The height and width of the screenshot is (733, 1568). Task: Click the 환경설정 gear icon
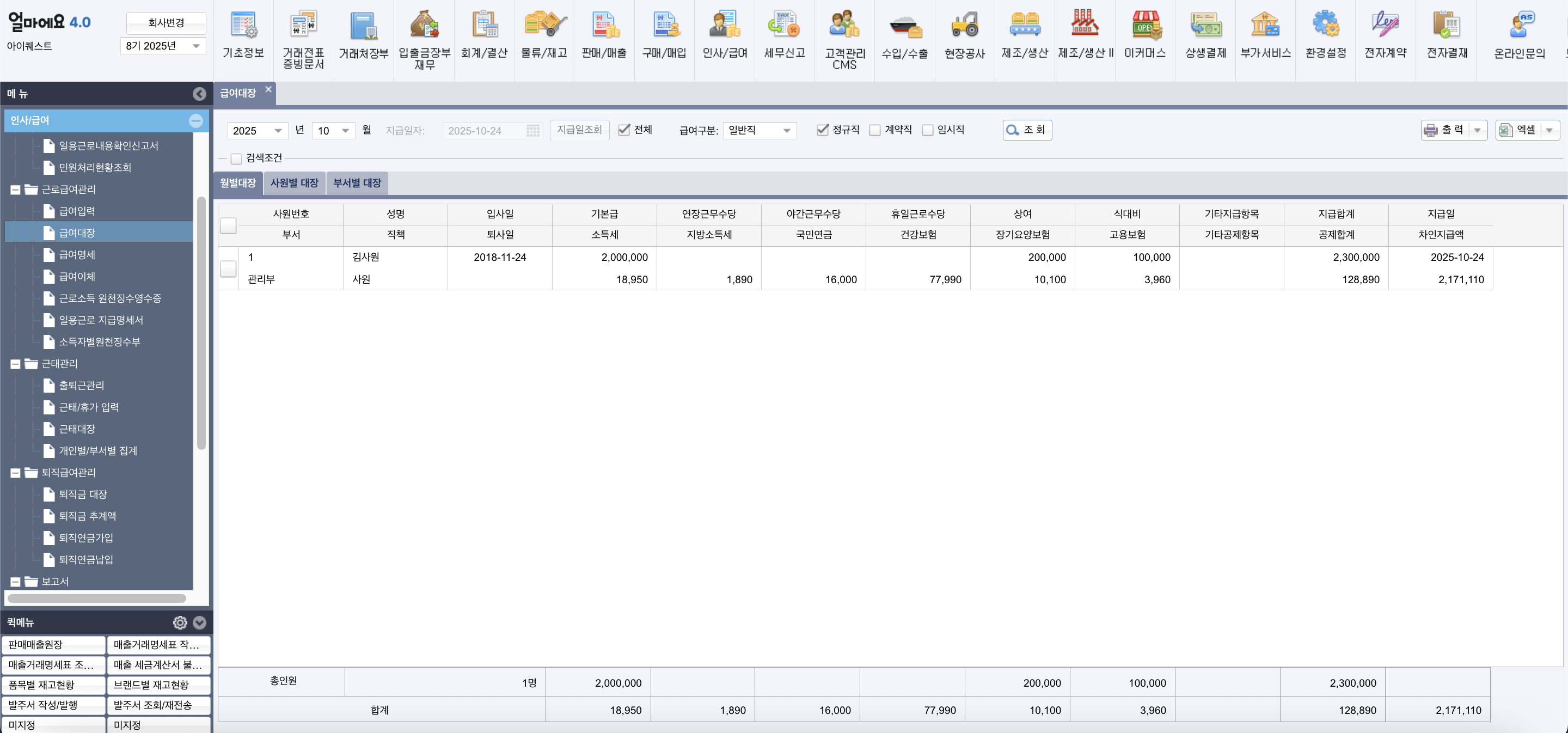coord(1325,26)
